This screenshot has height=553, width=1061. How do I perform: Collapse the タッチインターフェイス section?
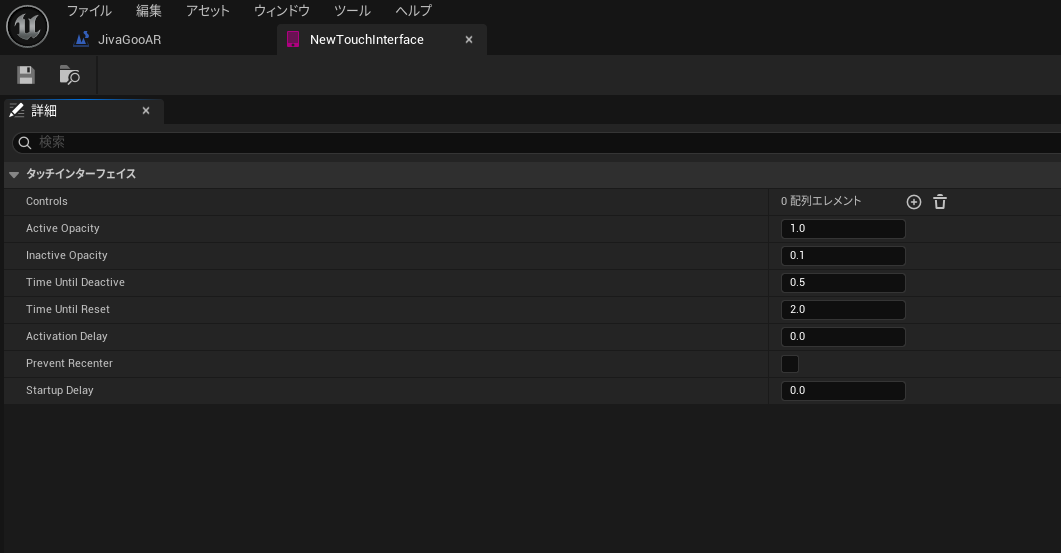14,175
